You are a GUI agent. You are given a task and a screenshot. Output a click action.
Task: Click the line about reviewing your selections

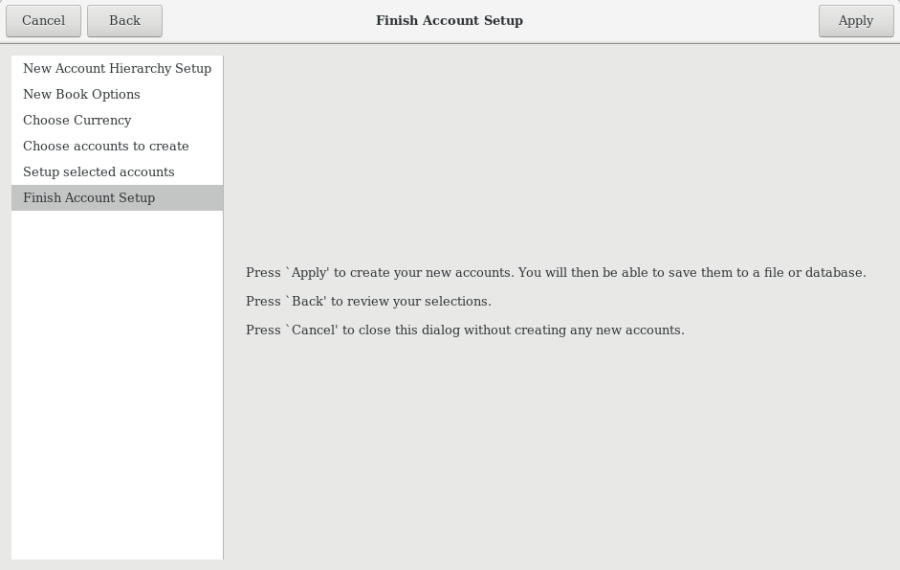pos(368,301)
